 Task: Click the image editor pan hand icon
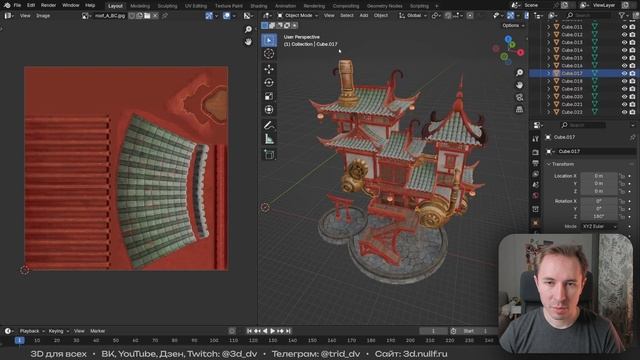(x=248, y=42)
